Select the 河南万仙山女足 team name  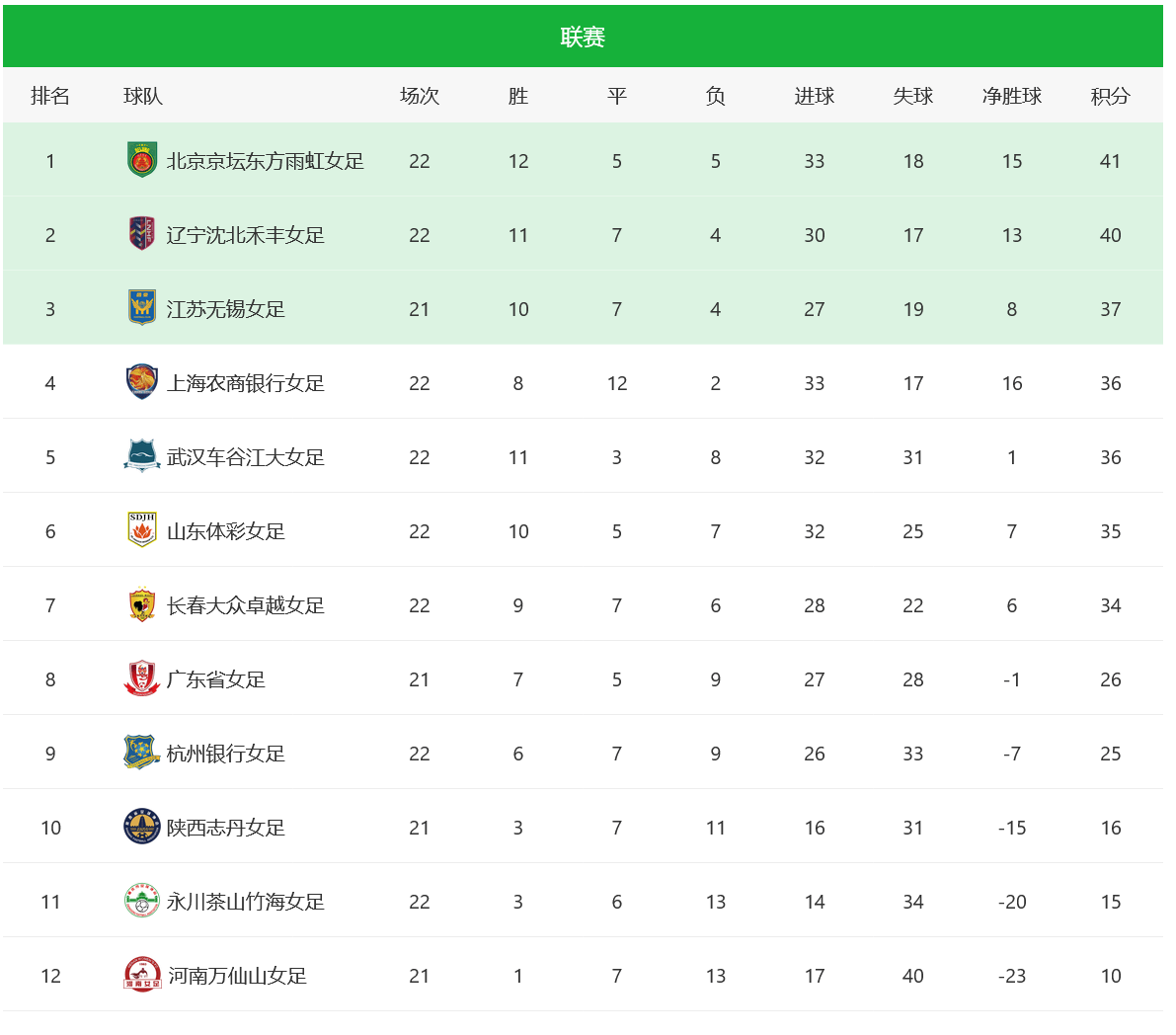coord(237,976)
